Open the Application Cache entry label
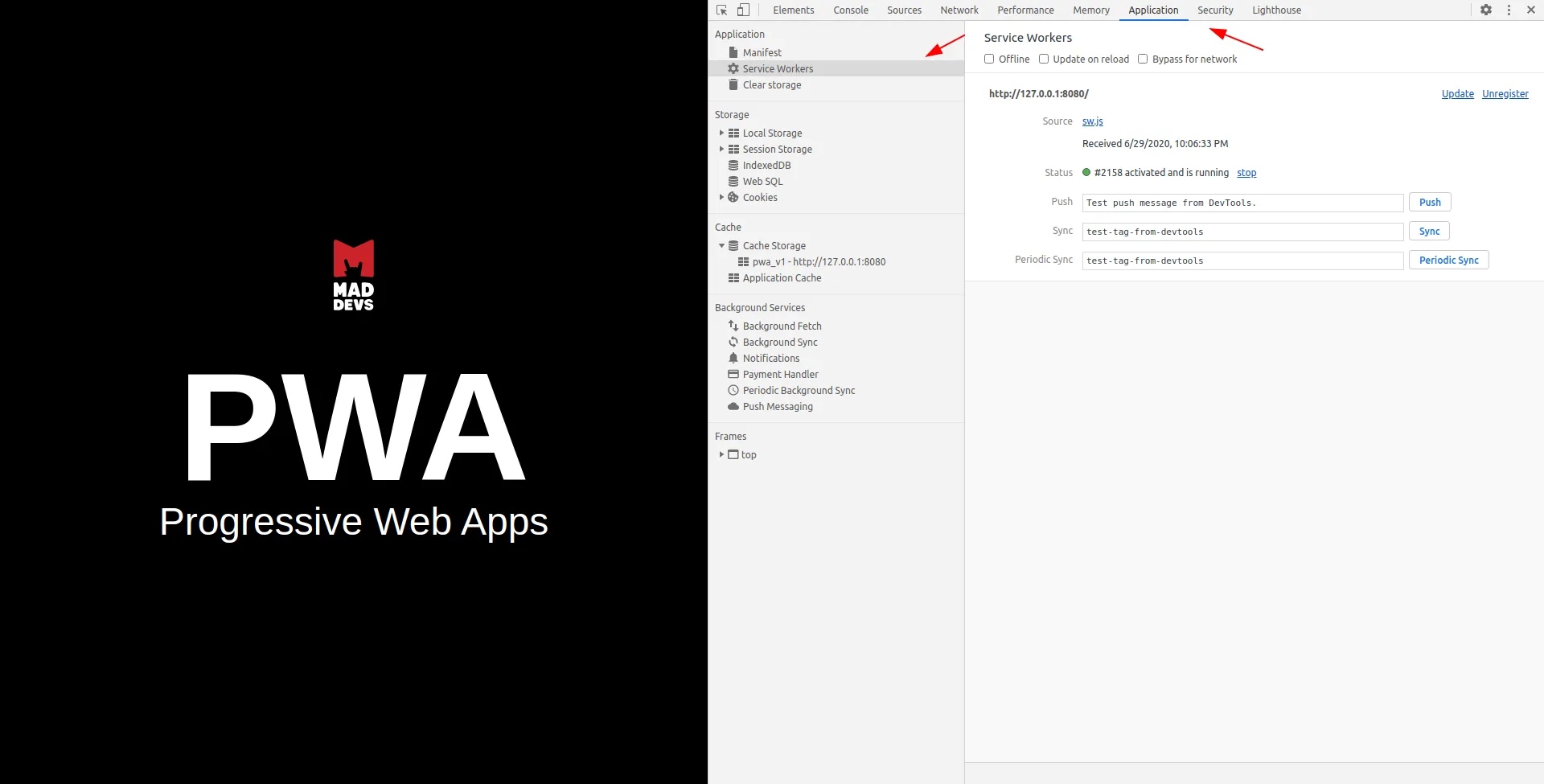Viewport: 1544px width, 784px height. point(782,277)
